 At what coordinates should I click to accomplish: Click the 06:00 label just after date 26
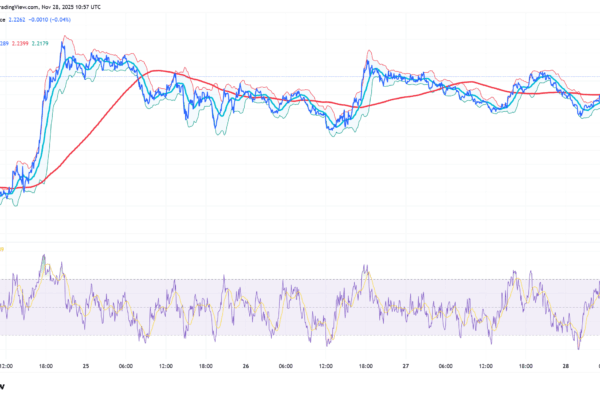pyautogui.click(x=285, y=366)
